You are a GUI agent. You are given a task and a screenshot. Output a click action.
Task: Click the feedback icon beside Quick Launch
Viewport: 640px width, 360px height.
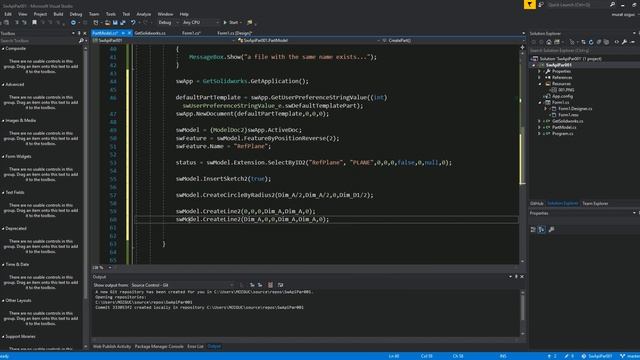(541, 4)
